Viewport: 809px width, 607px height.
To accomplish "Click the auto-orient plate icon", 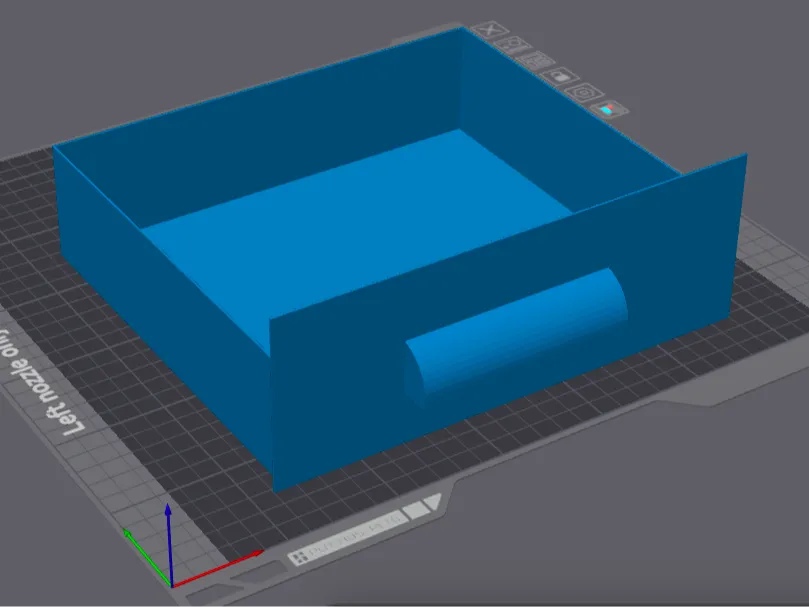I will [x=513, y=45].
